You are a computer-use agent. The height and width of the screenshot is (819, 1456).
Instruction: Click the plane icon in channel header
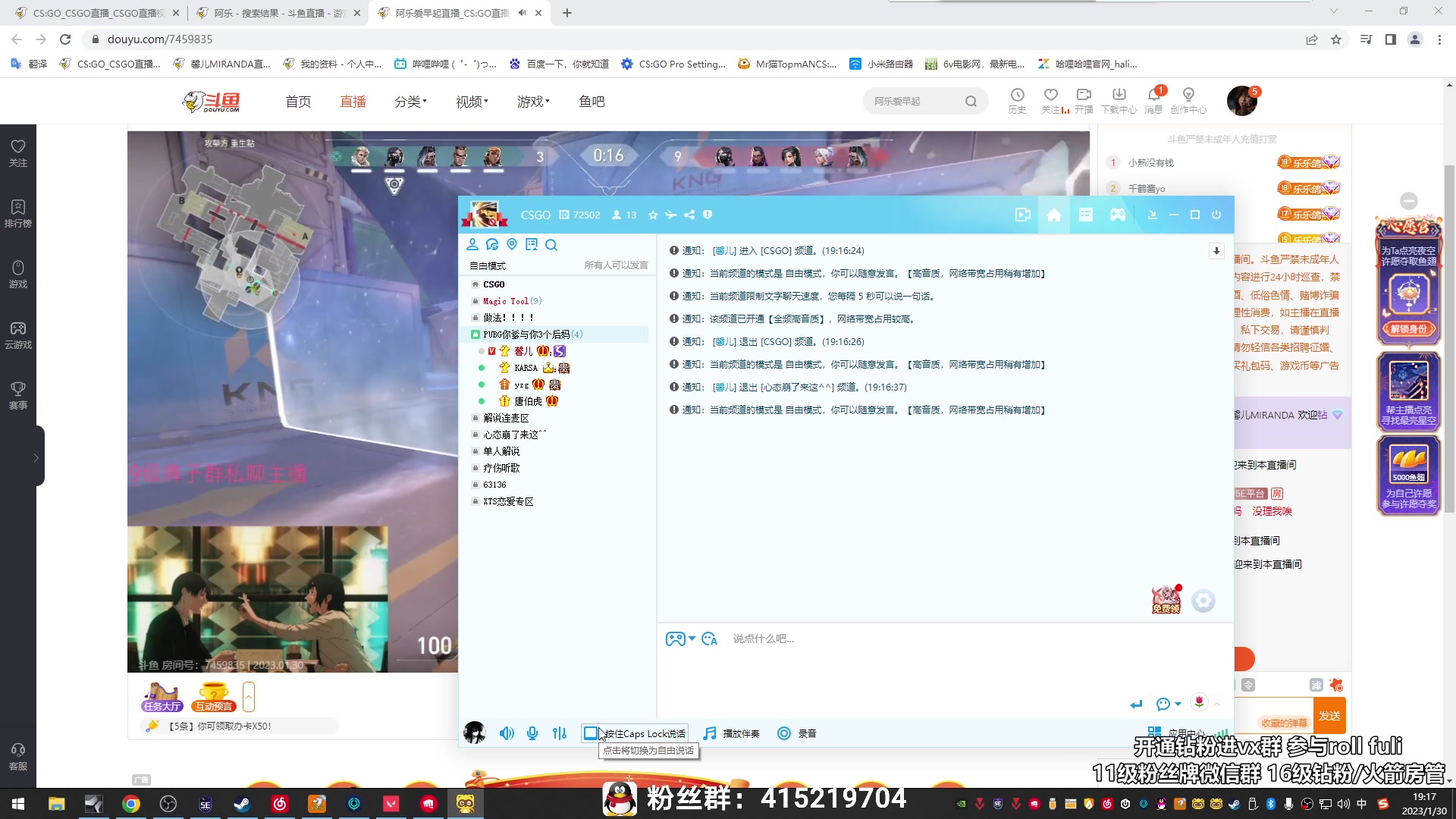point(670,215)
